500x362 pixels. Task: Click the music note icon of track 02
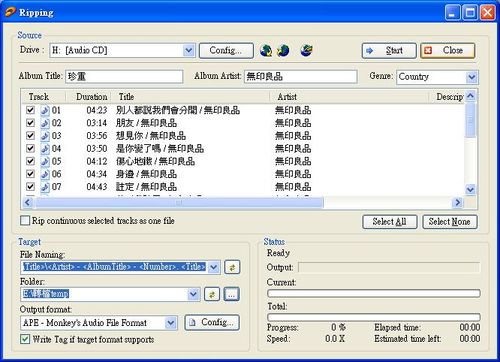(x=45, y=123)
